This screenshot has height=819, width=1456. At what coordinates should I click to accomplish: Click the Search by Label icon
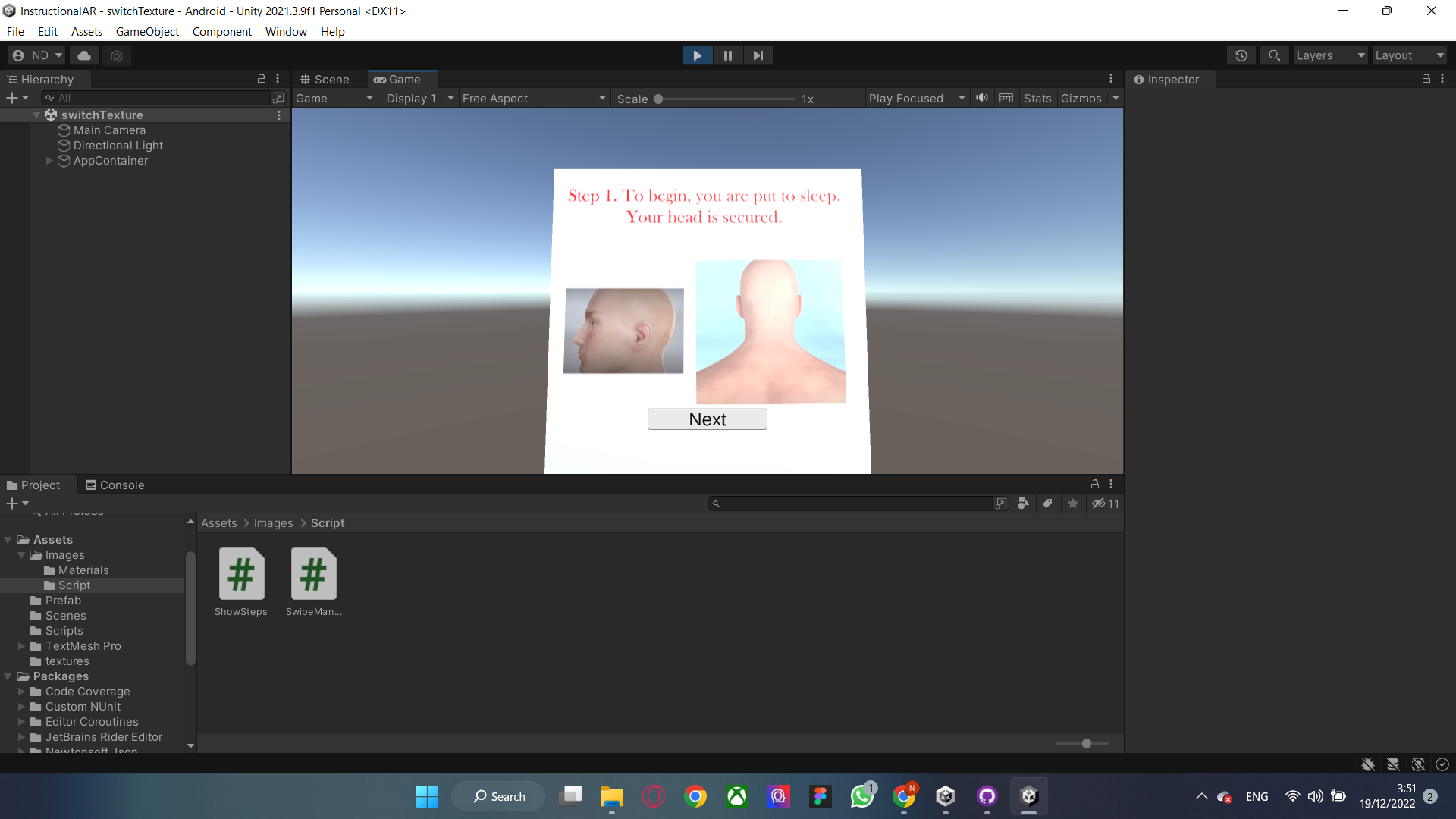pyautogui.click(x=1048, y=504)
